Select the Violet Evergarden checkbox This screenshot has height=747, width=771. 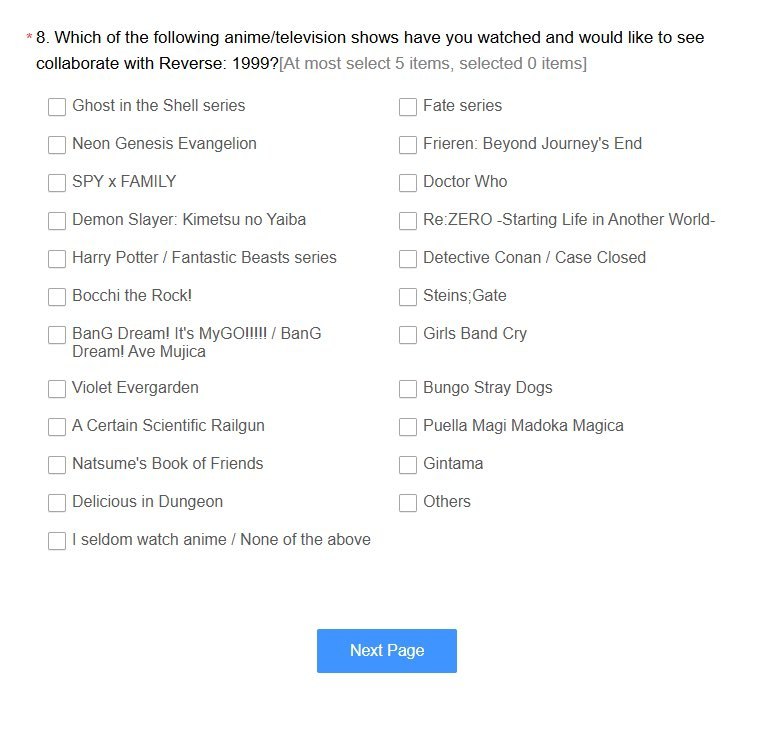click(x=57, y=388)
